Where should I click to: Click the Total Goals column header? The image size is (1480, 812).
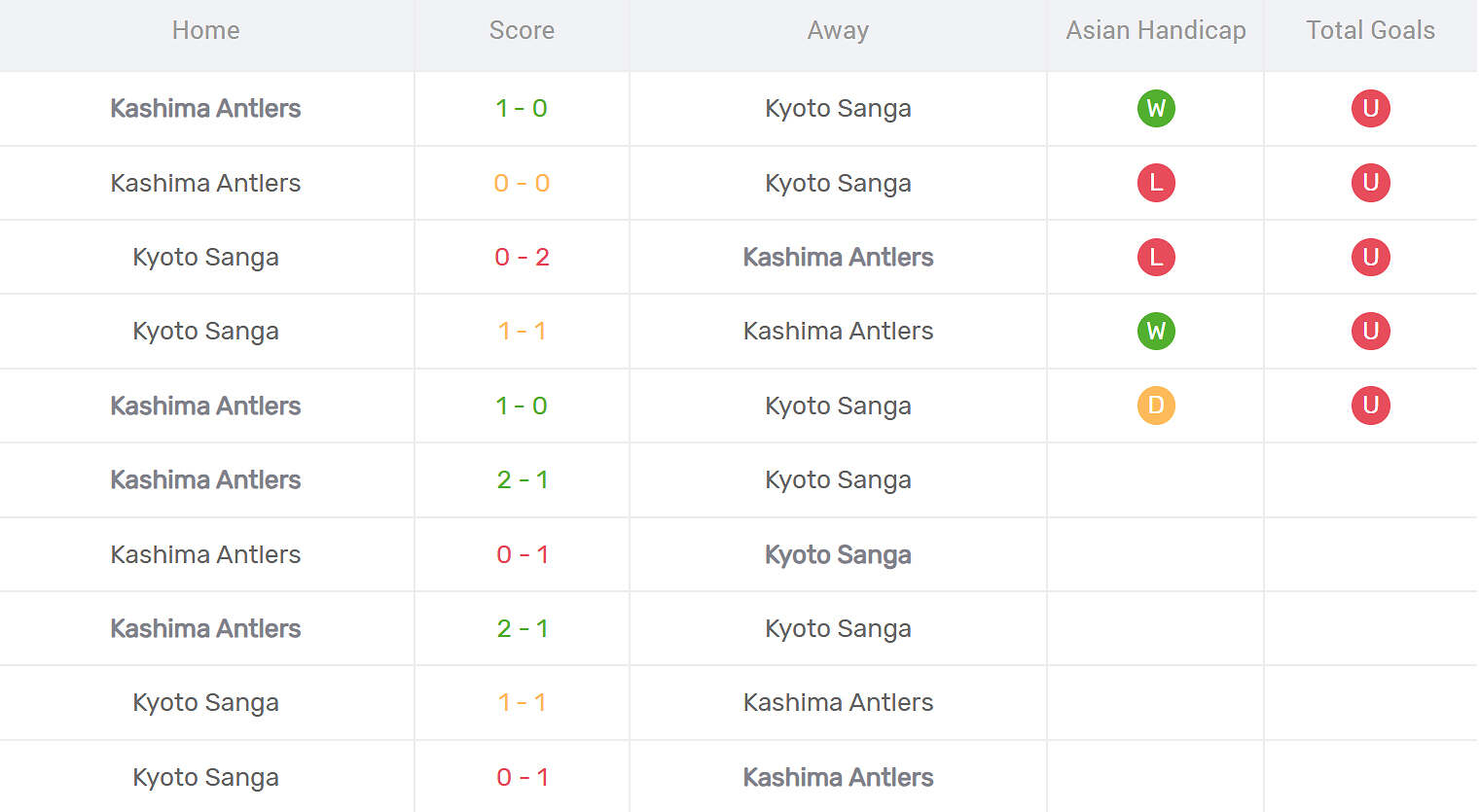click(x=1370, y=31)
